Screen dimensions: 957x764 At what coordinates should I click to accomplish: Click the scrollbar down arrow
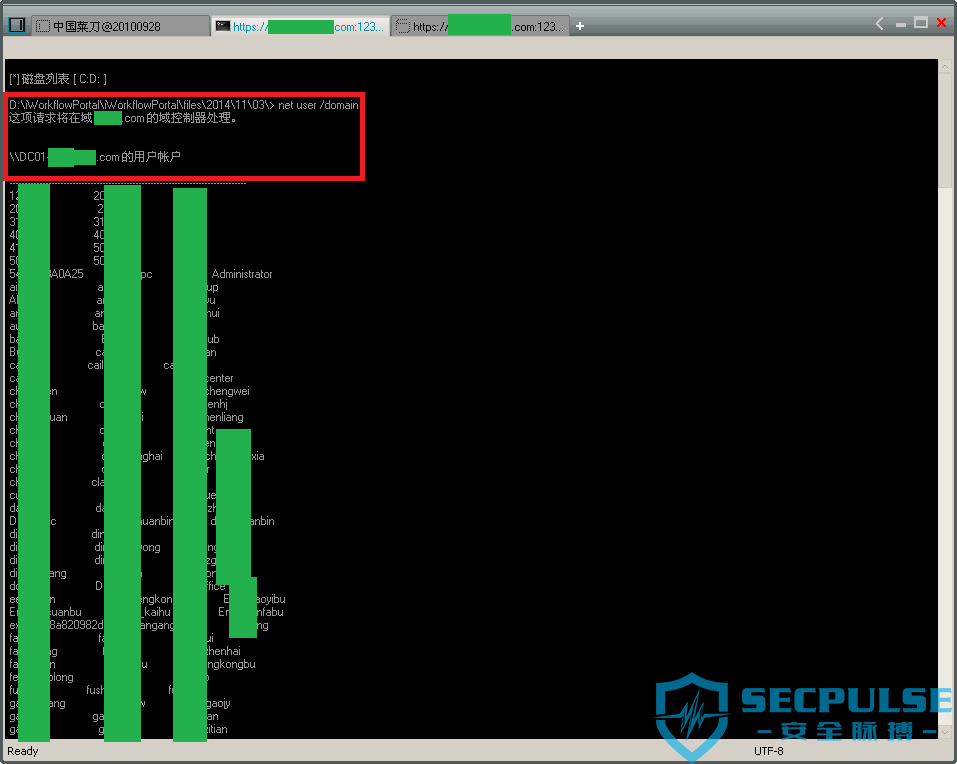click(945, 732)
